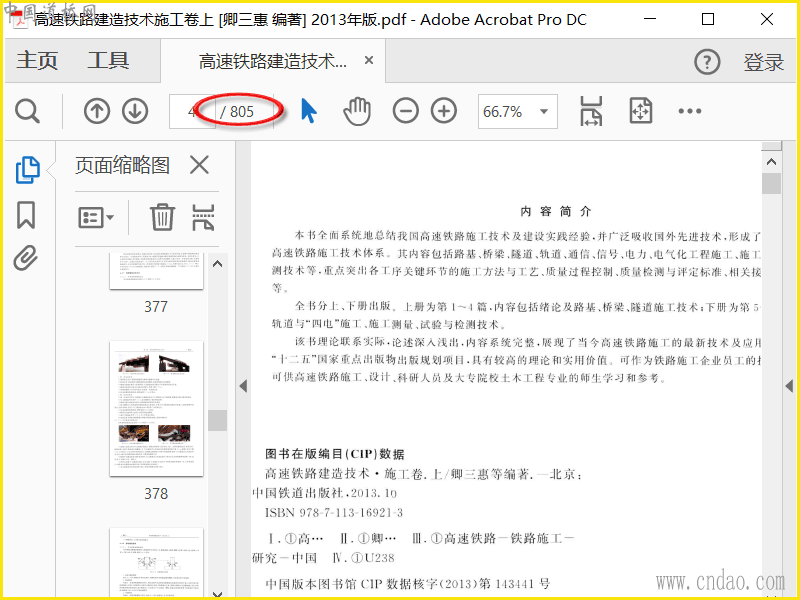Click the thumbnail panel scrollbar handle

pyautogui.click(x=217, y=420)
